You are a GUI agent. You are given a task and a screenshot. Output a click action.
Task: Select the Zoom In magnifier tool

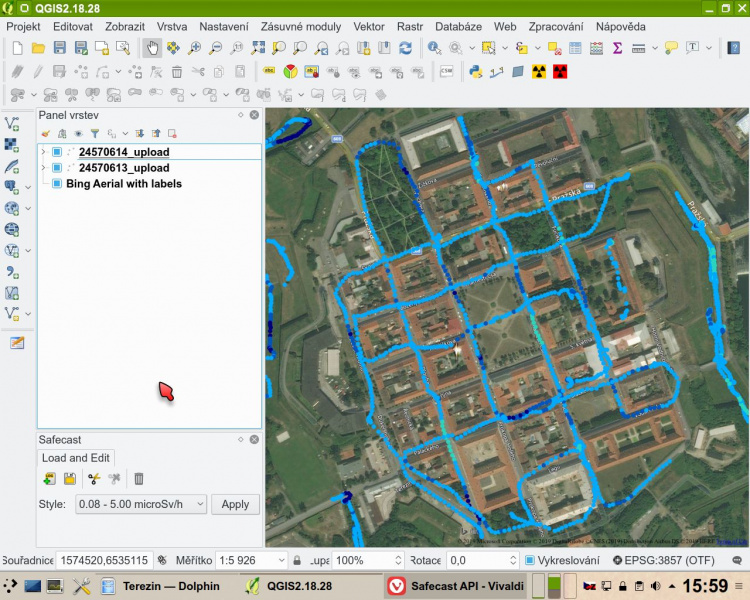click(x=195, y=48)
